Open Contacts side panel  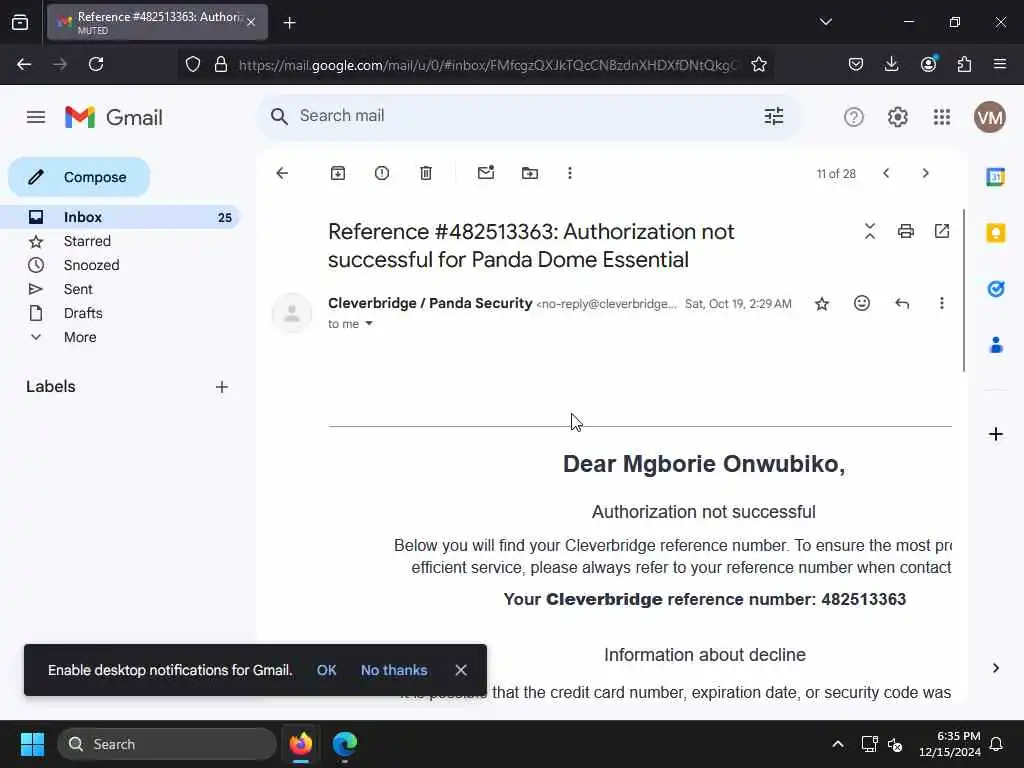pyautogui.click(x=995, y=345)
